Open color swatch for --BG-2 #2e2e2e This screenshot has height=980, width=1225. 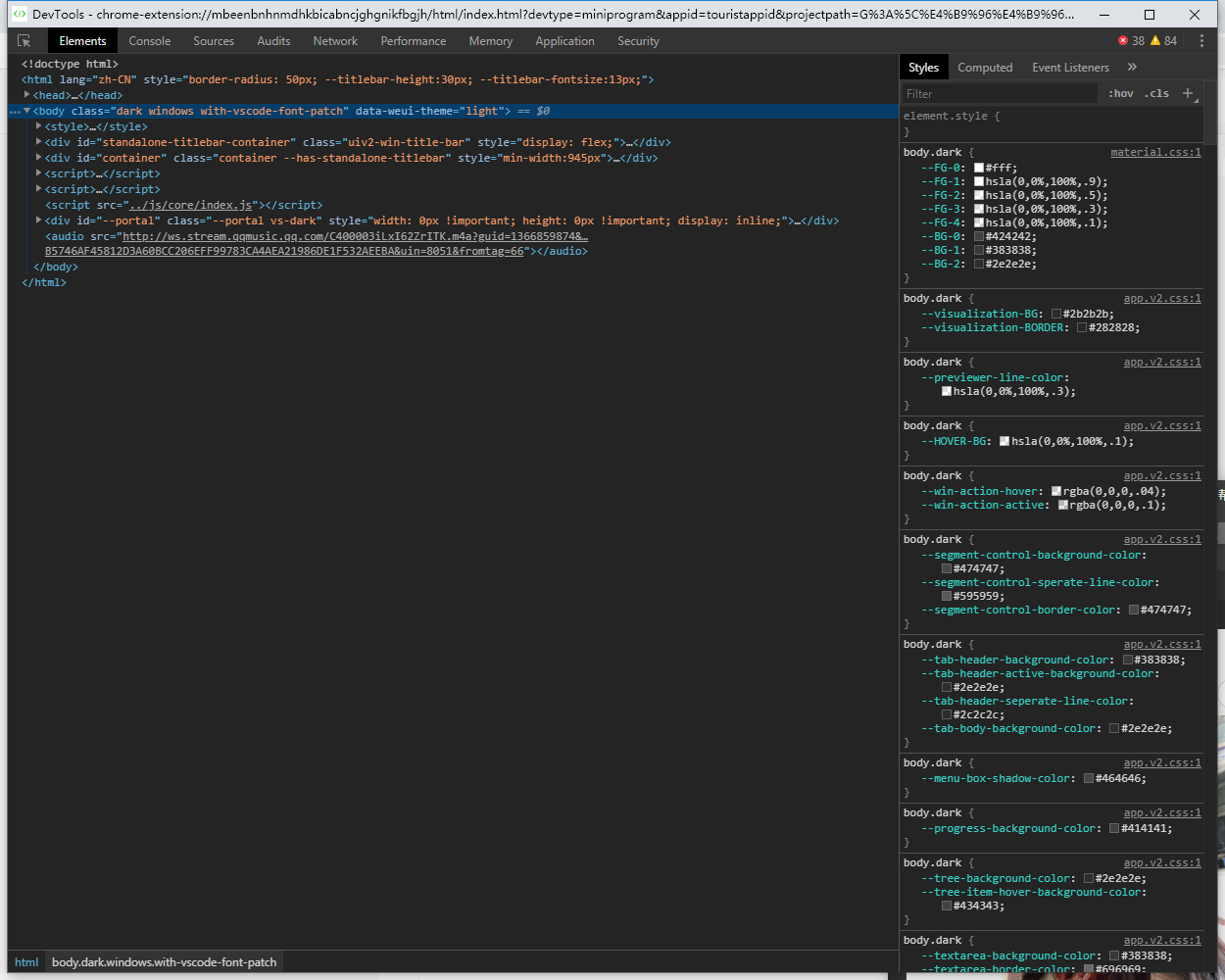(x=978, y=264)
